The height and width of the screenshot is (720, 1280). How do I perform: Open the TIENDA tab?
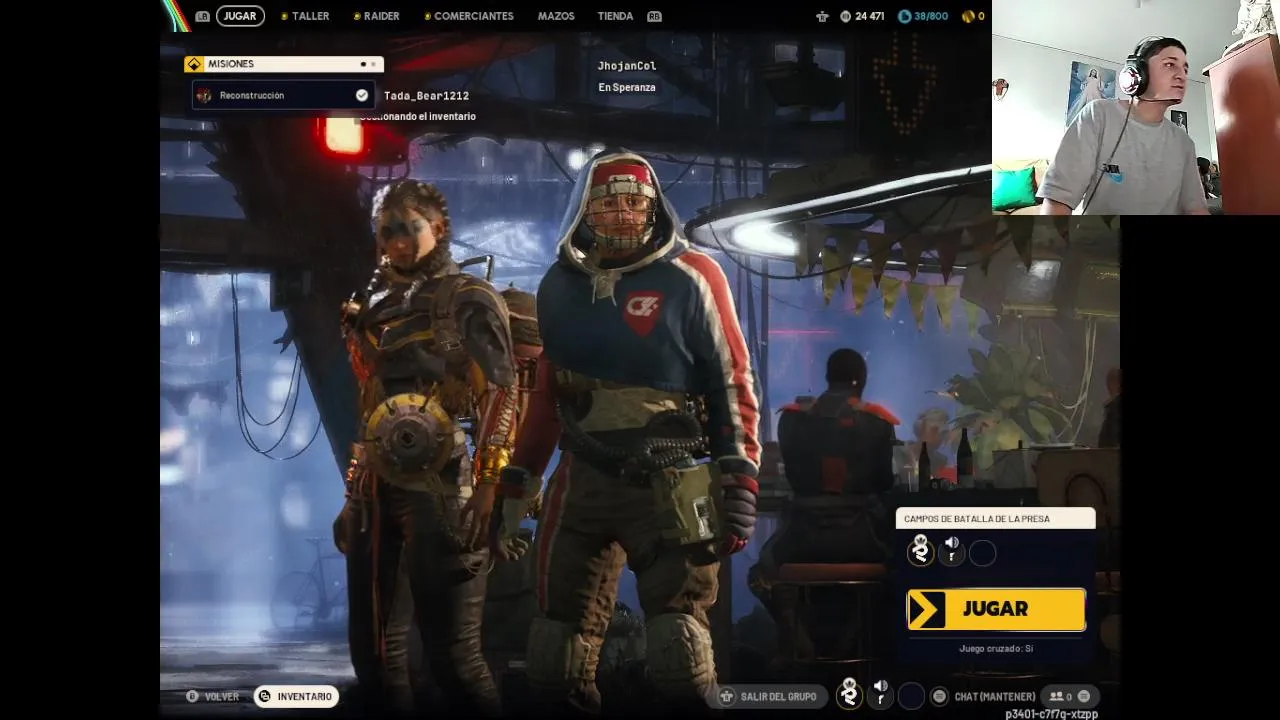(x=615, y=16)
